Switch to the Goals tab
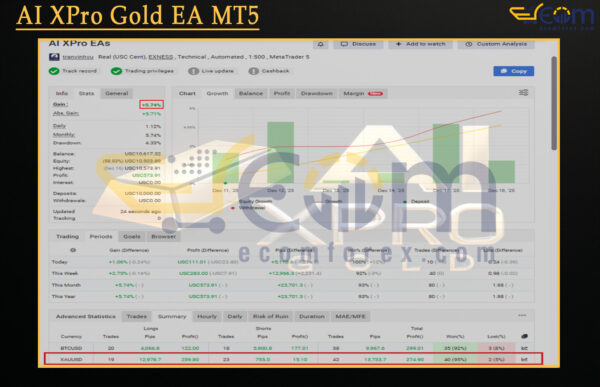Viewport: 600px width, 387px height. [x=132, y=237]
